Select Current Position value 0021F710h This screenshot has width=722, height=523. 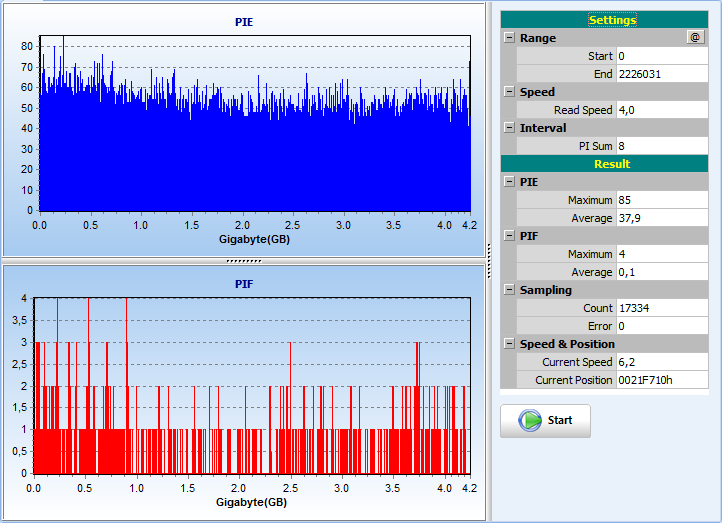[662, 380]
